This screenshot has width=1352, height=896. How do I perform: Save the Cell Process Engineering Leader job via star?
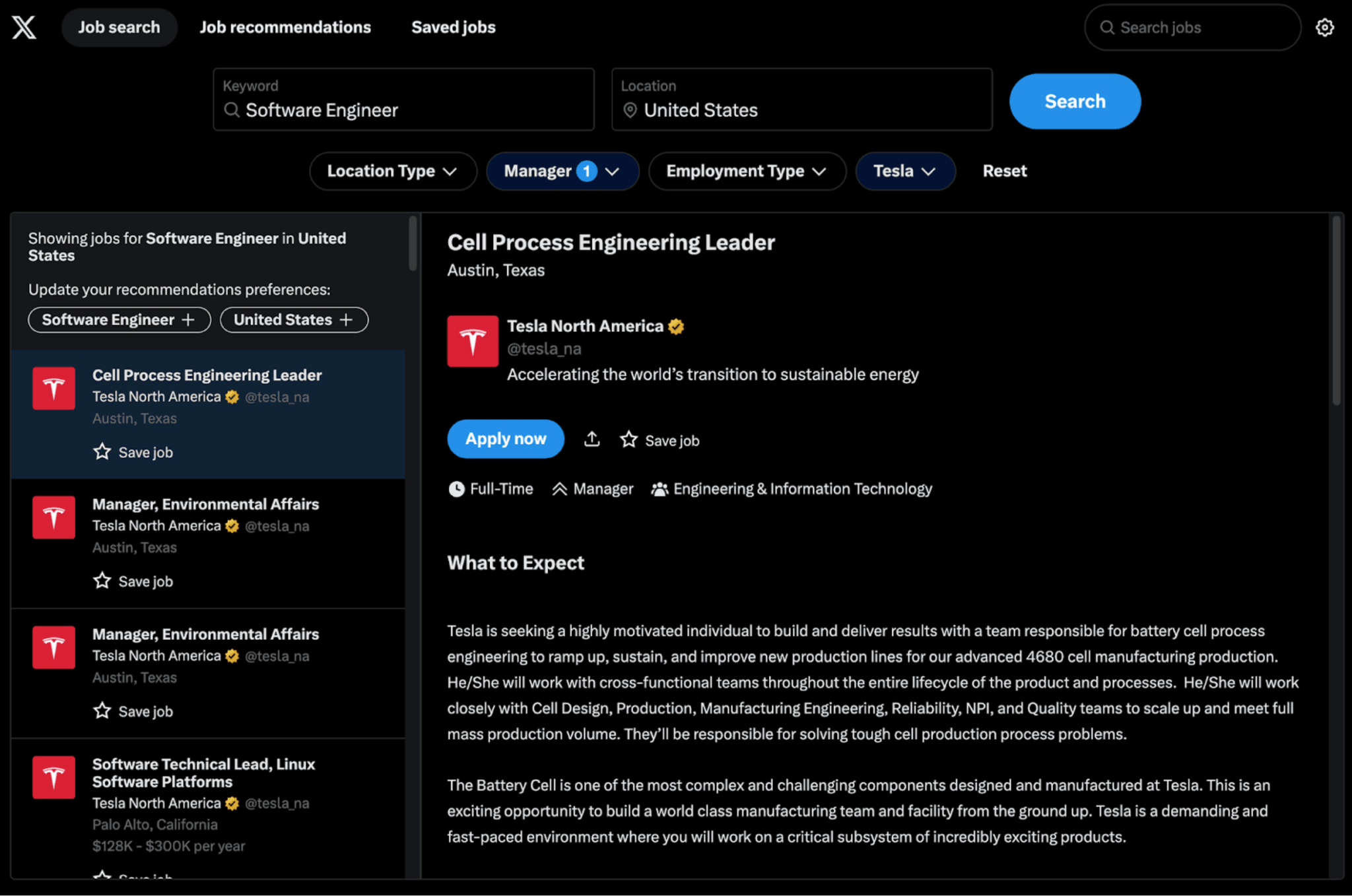pos(102,451)
